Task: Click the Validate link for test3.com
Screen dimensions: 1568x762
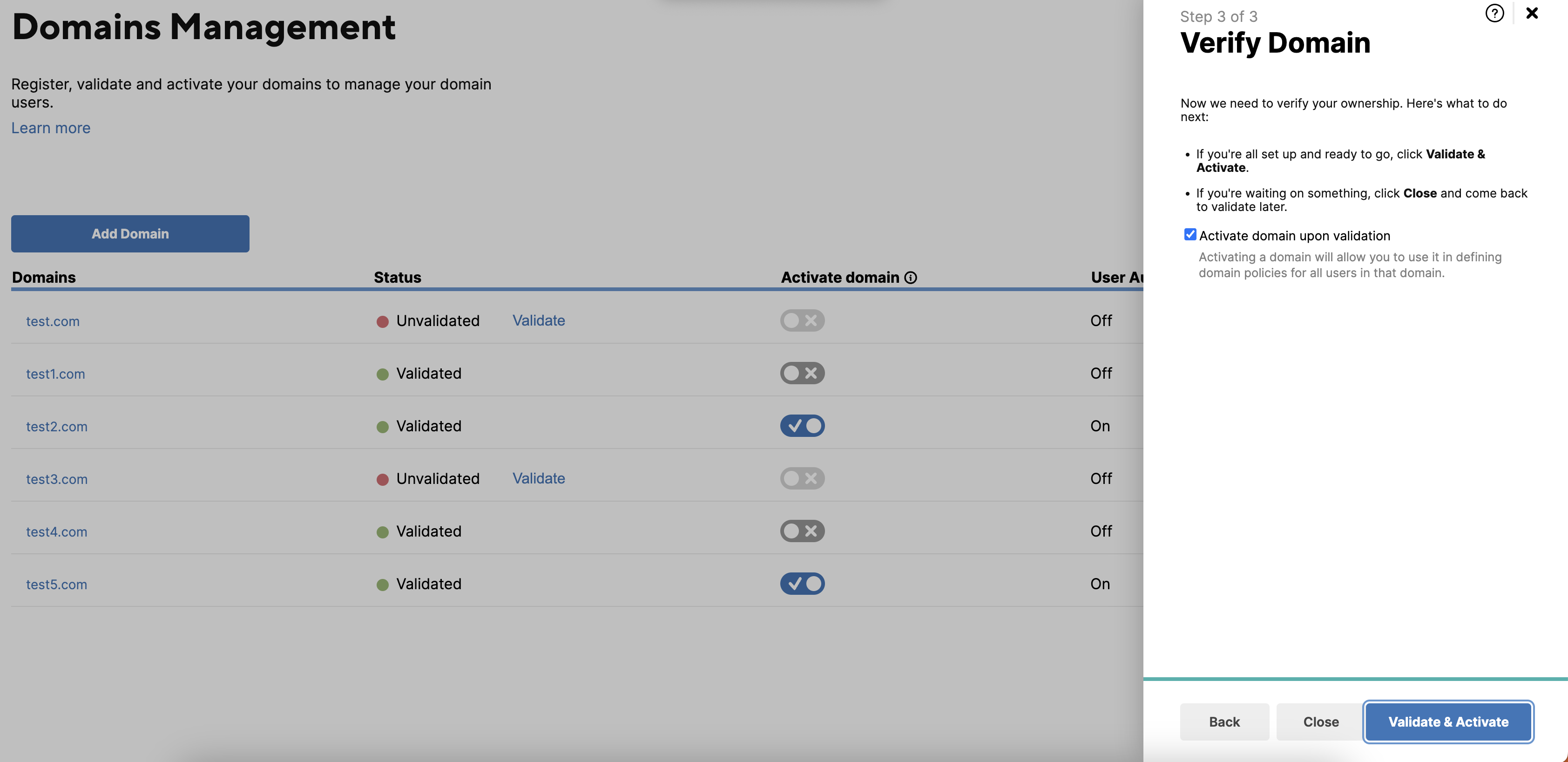Action: coord(539,478)
